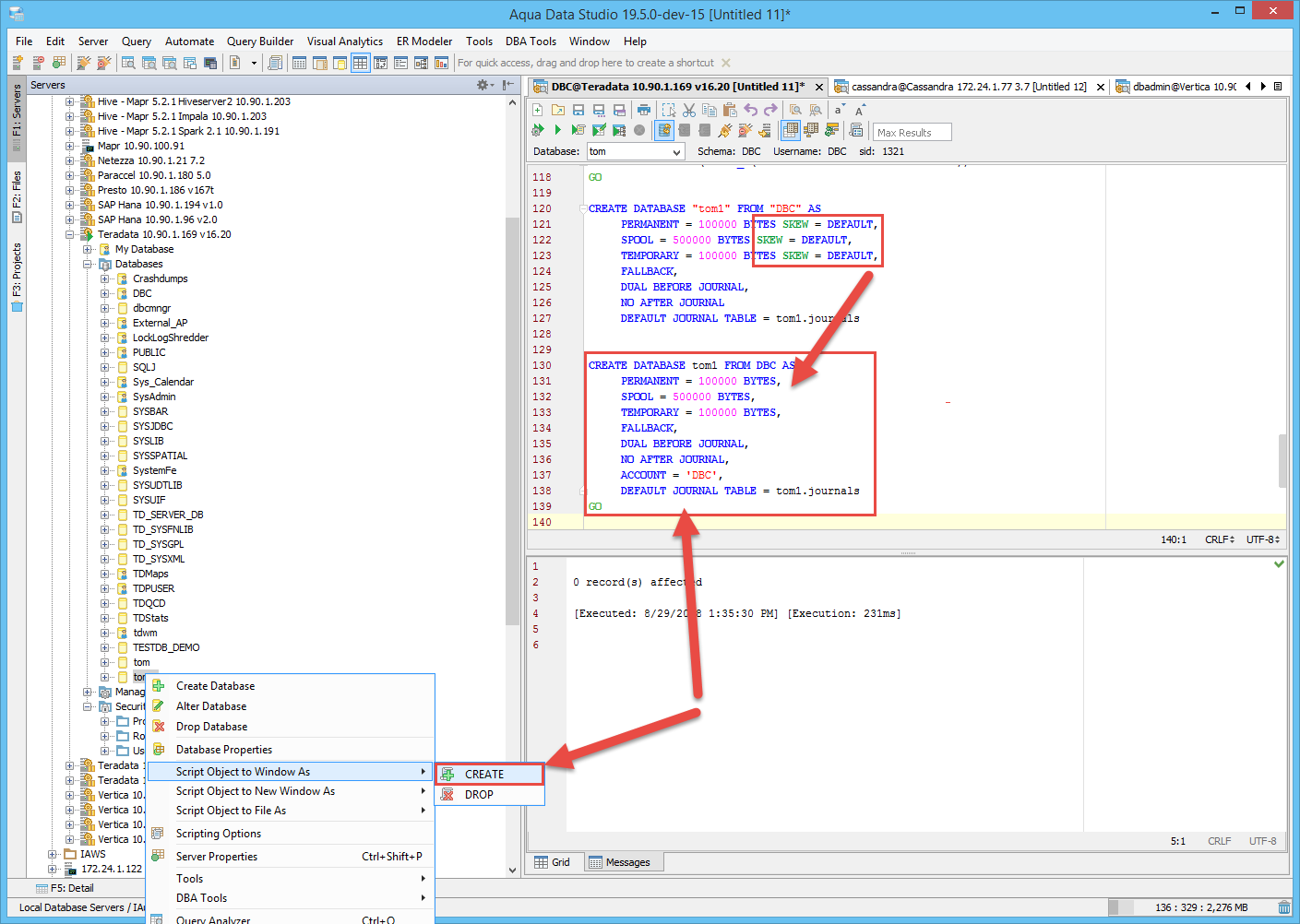Close the DBC@Teradata Untitled 11 tab

[x=818, y=87]
